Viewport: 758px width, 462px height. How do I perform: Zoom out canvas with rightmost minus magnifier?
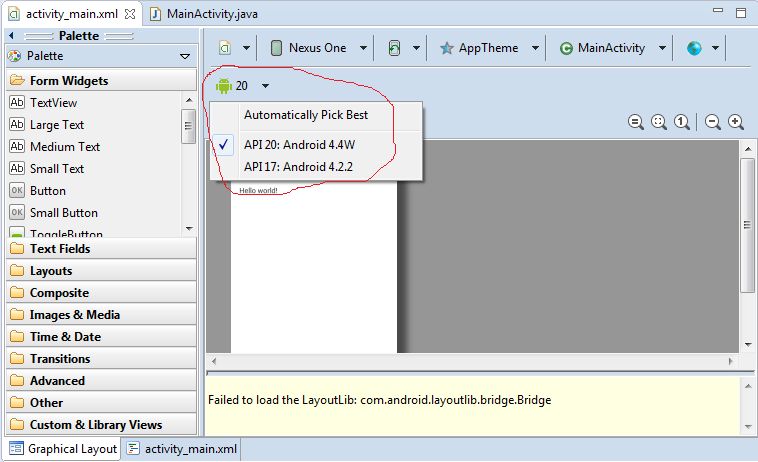pos(713,122)
